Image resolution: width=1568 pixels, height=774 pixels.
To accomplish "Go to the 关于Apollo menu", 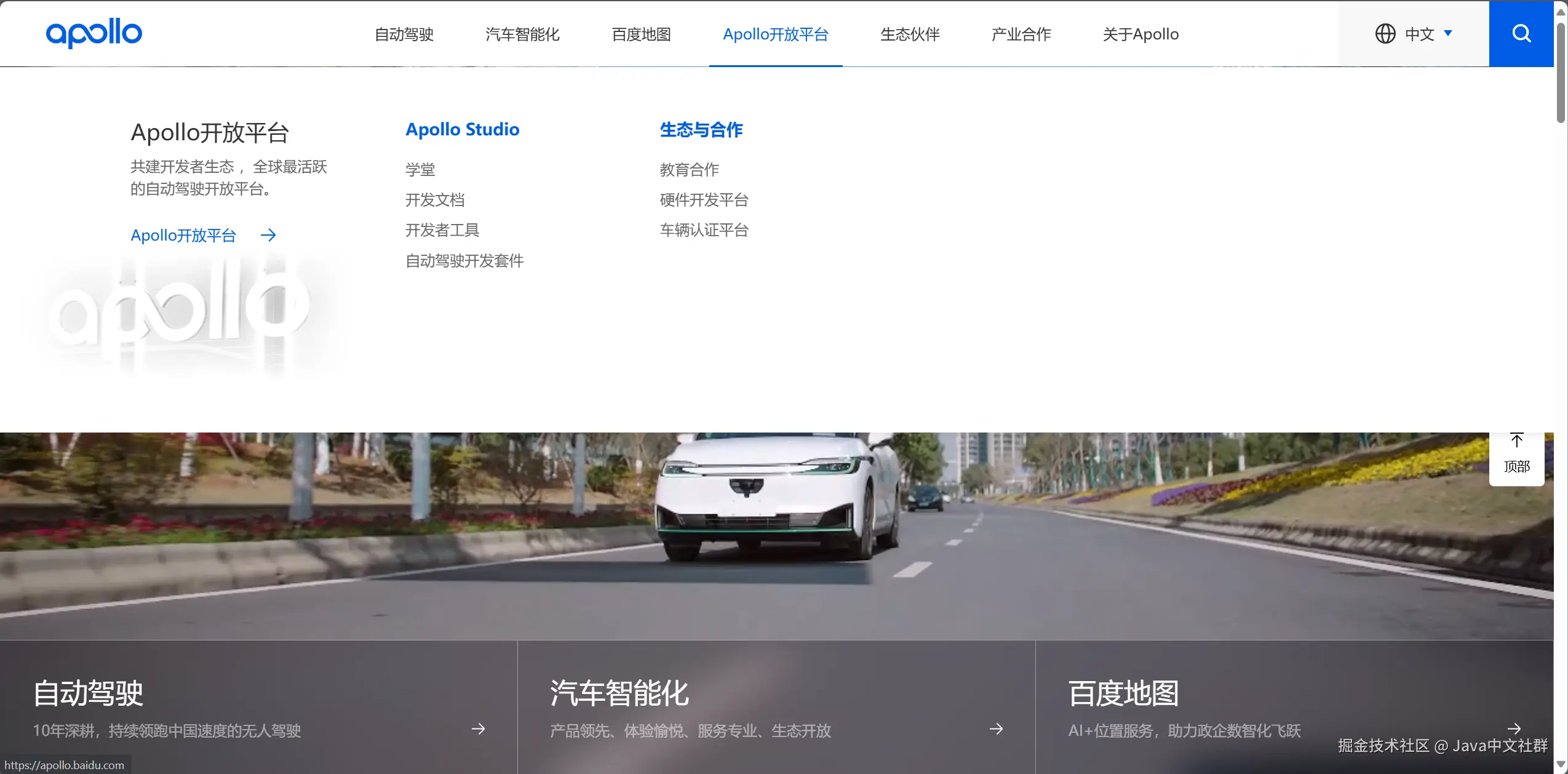I will click(1140, 34).
